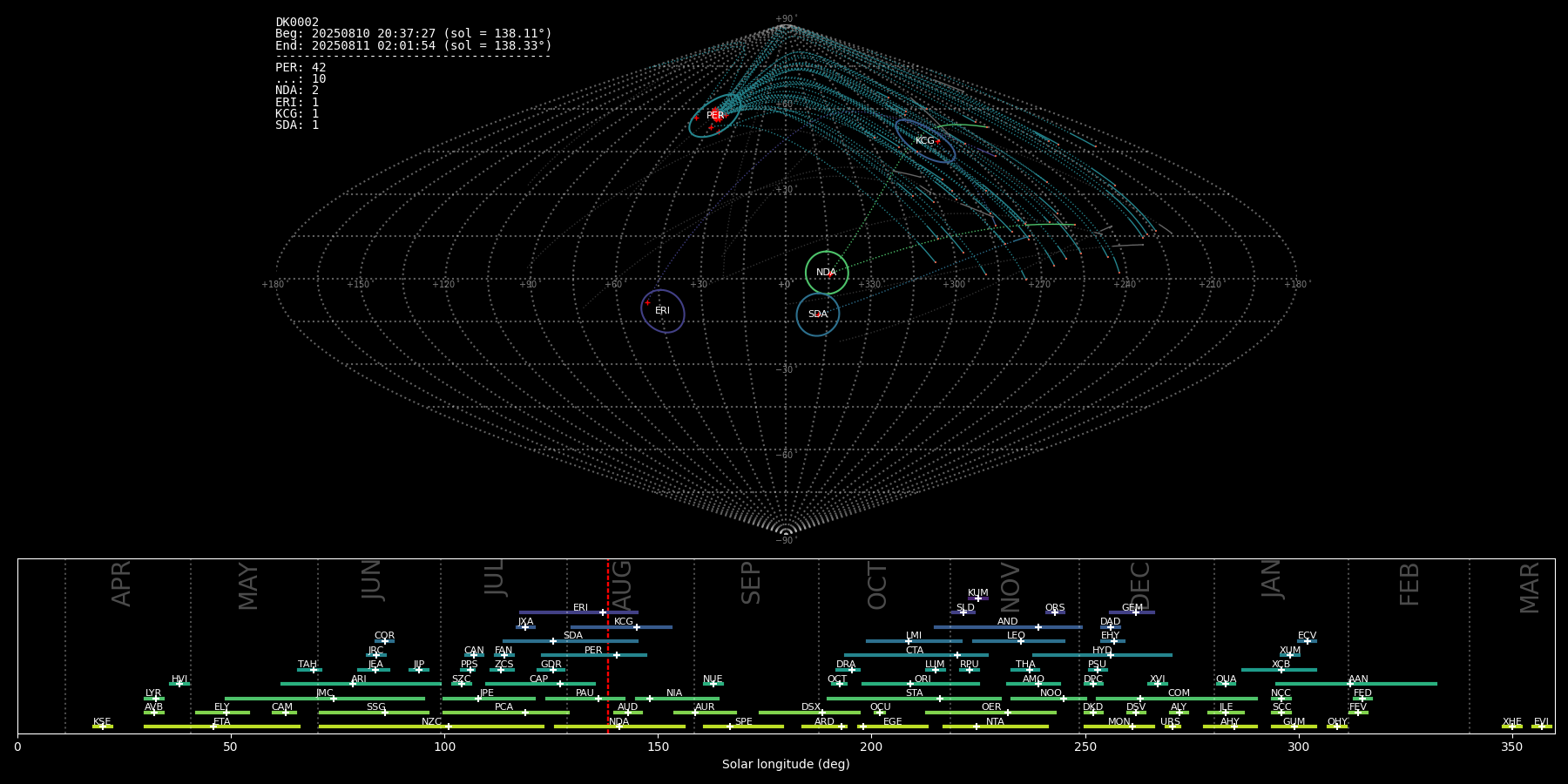Click the 'ERI: 1' count entry

(297, 102)
